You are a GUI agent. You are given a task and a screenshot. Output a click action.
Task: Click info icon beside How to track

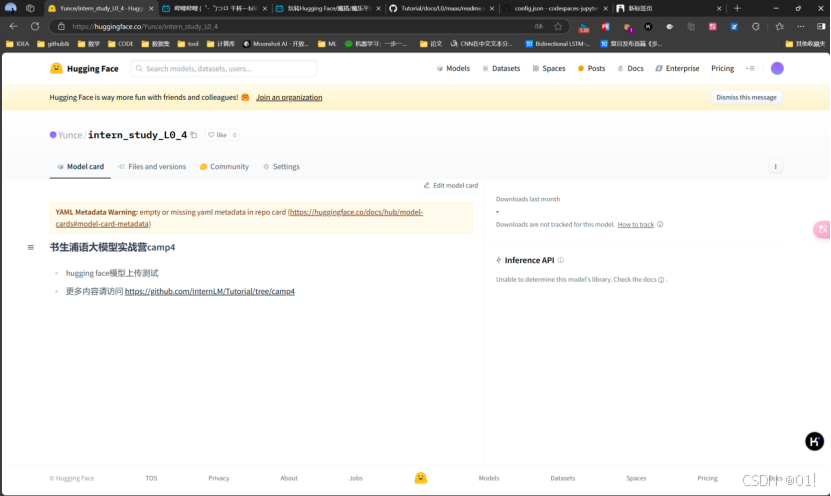point(660,225)
